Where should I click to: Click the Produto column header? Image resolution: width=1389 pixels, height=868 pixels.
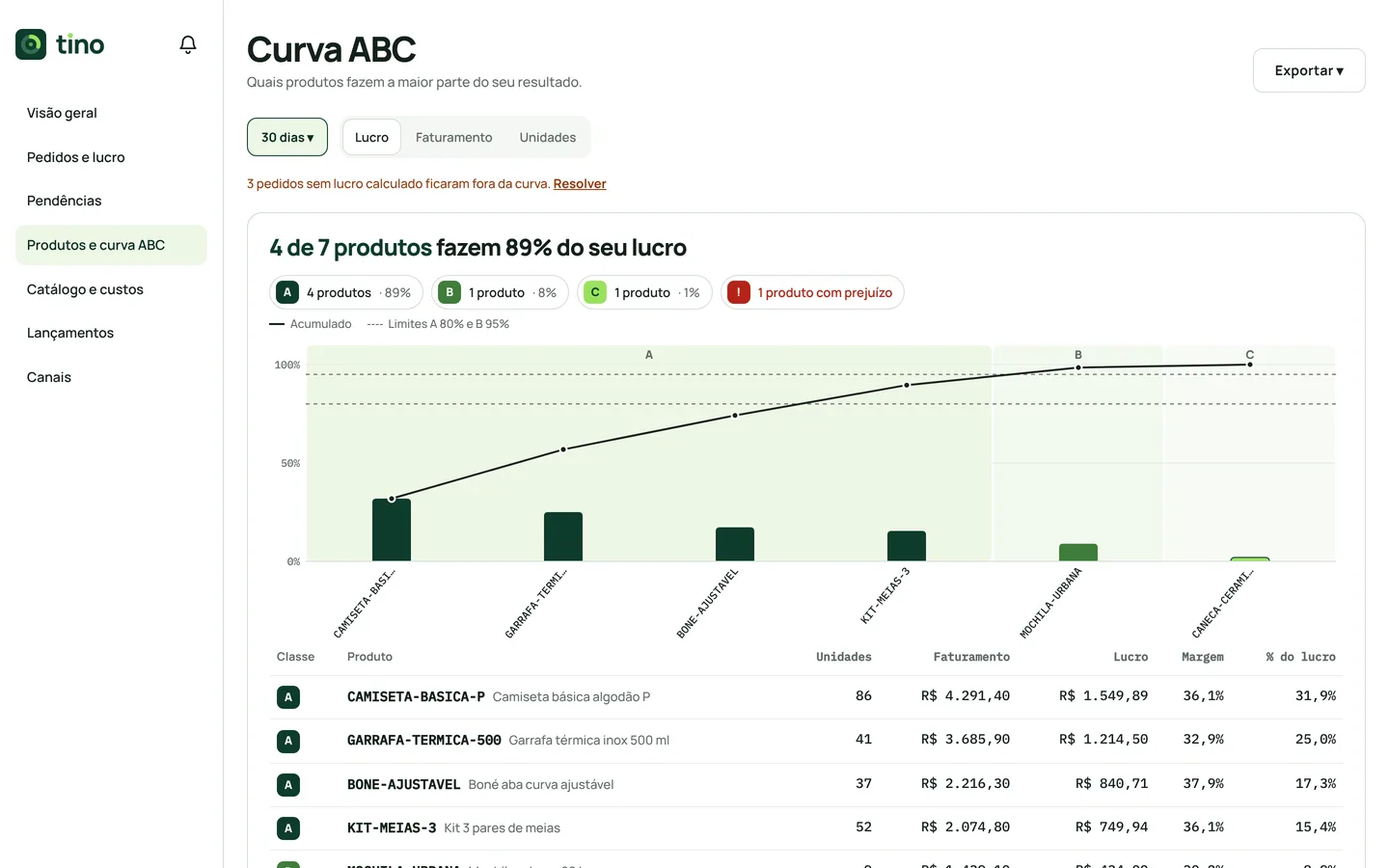(369, 657)
